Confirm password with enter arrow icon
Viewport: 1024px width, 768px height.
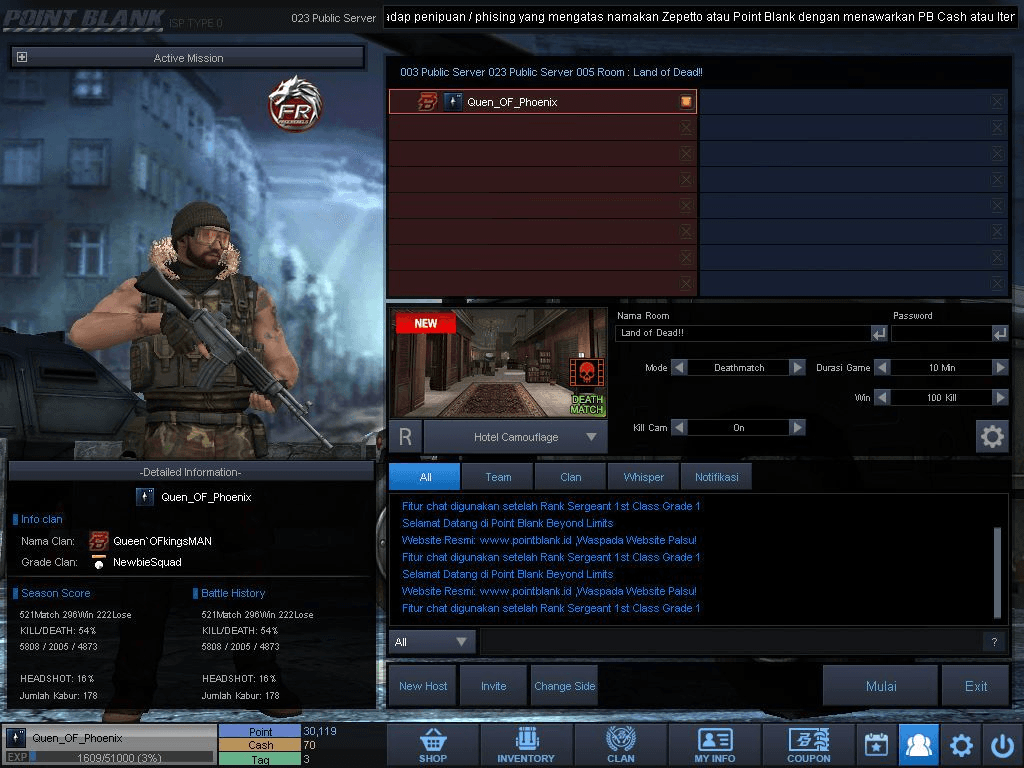(x=1000, y=333)
